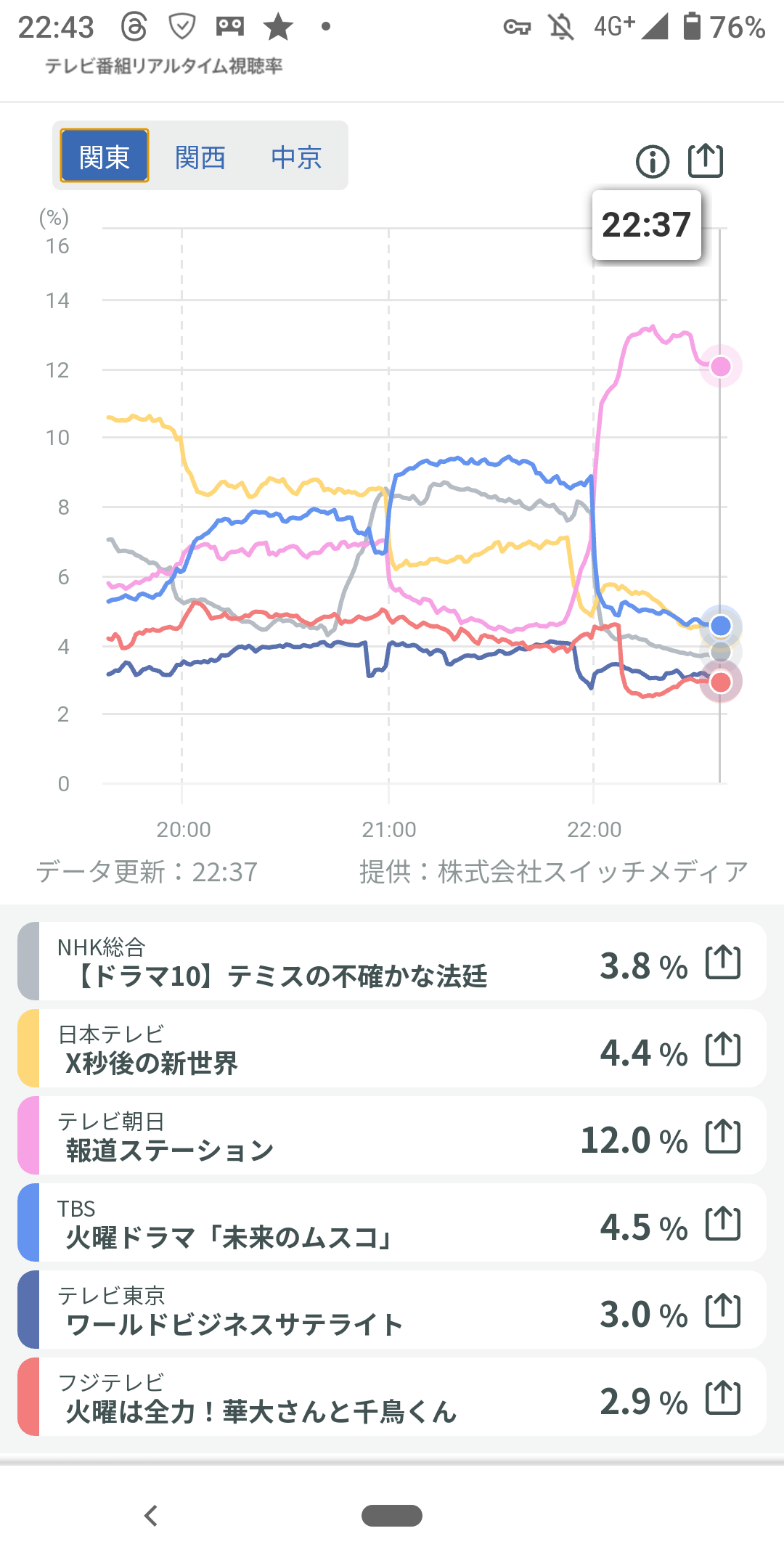Share the 報道ステーション rating
Image resolution: width=784 pixels, height=1568 pixels.
click(723, 1137)
